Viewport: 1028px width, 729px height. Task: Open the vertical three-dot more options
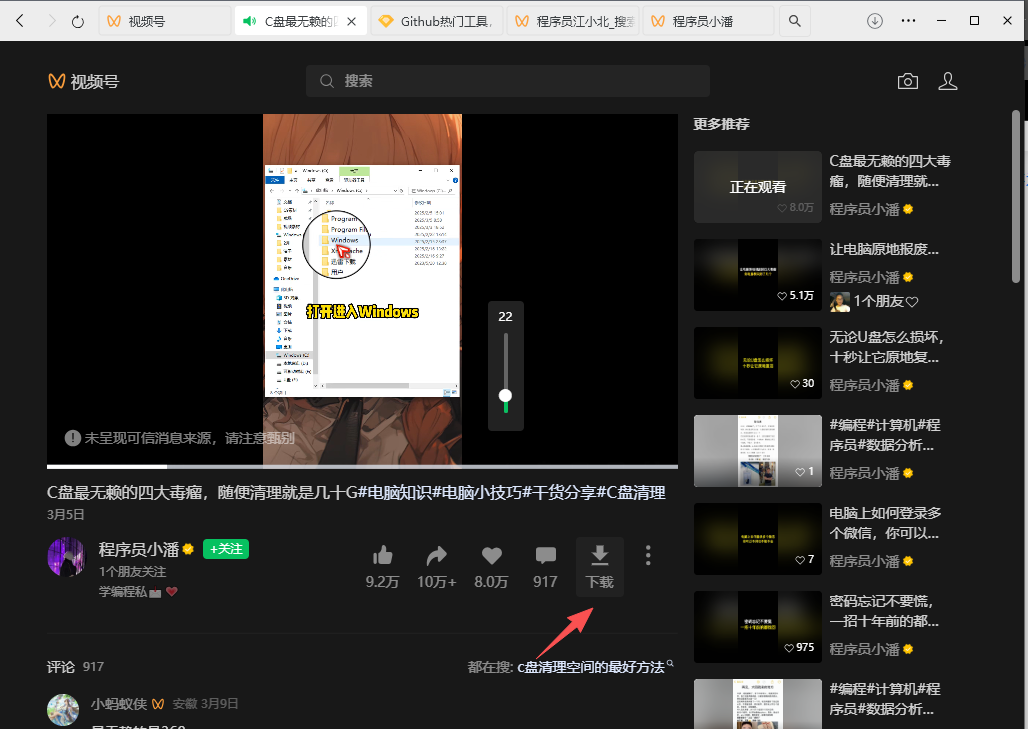pyautogui.click(x=648, y=555)
